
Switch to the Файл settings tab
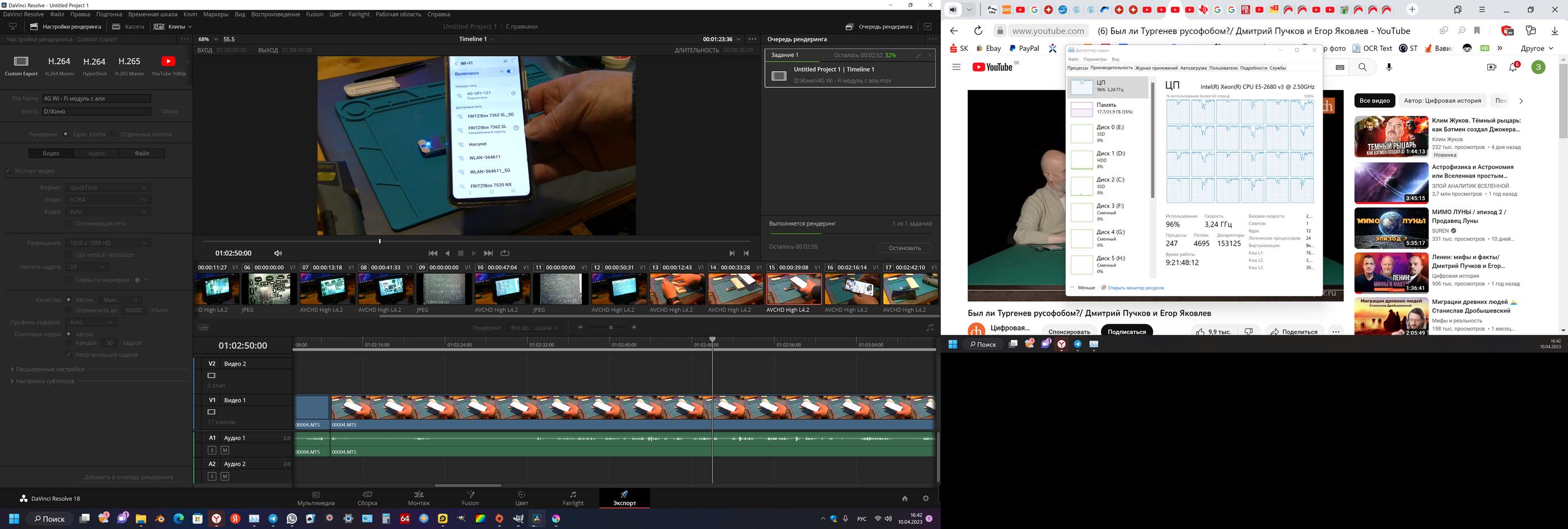click(142, 153)
